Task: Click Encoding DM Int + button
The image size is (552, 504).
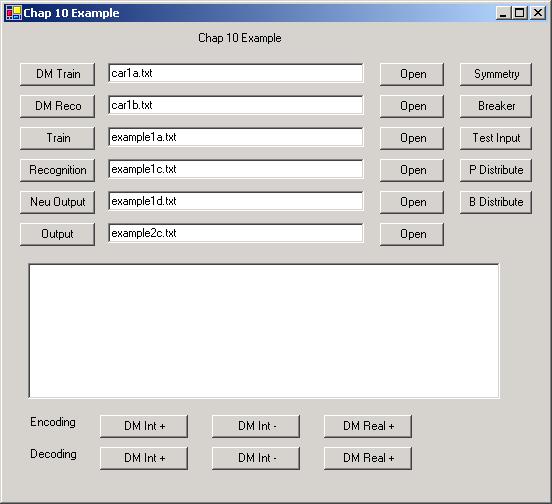Action: pyautogui.click(x=144, y=426)
